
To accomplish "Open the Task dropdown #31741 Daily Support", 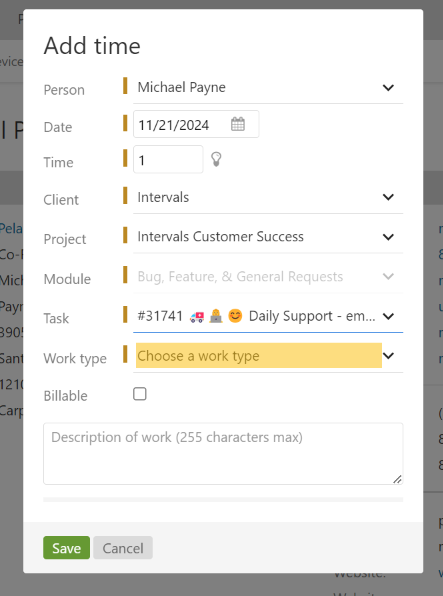I will tap(268, 316).
